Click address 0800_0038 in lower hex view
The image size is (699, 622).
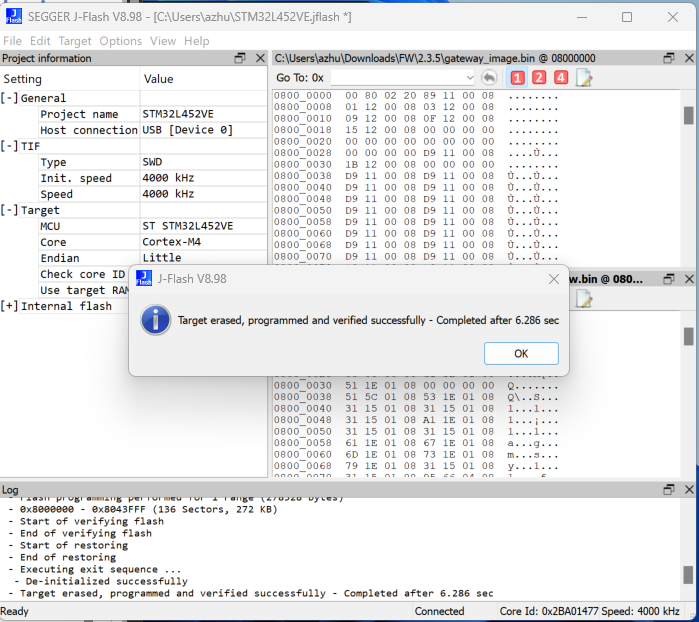(303, 397)
